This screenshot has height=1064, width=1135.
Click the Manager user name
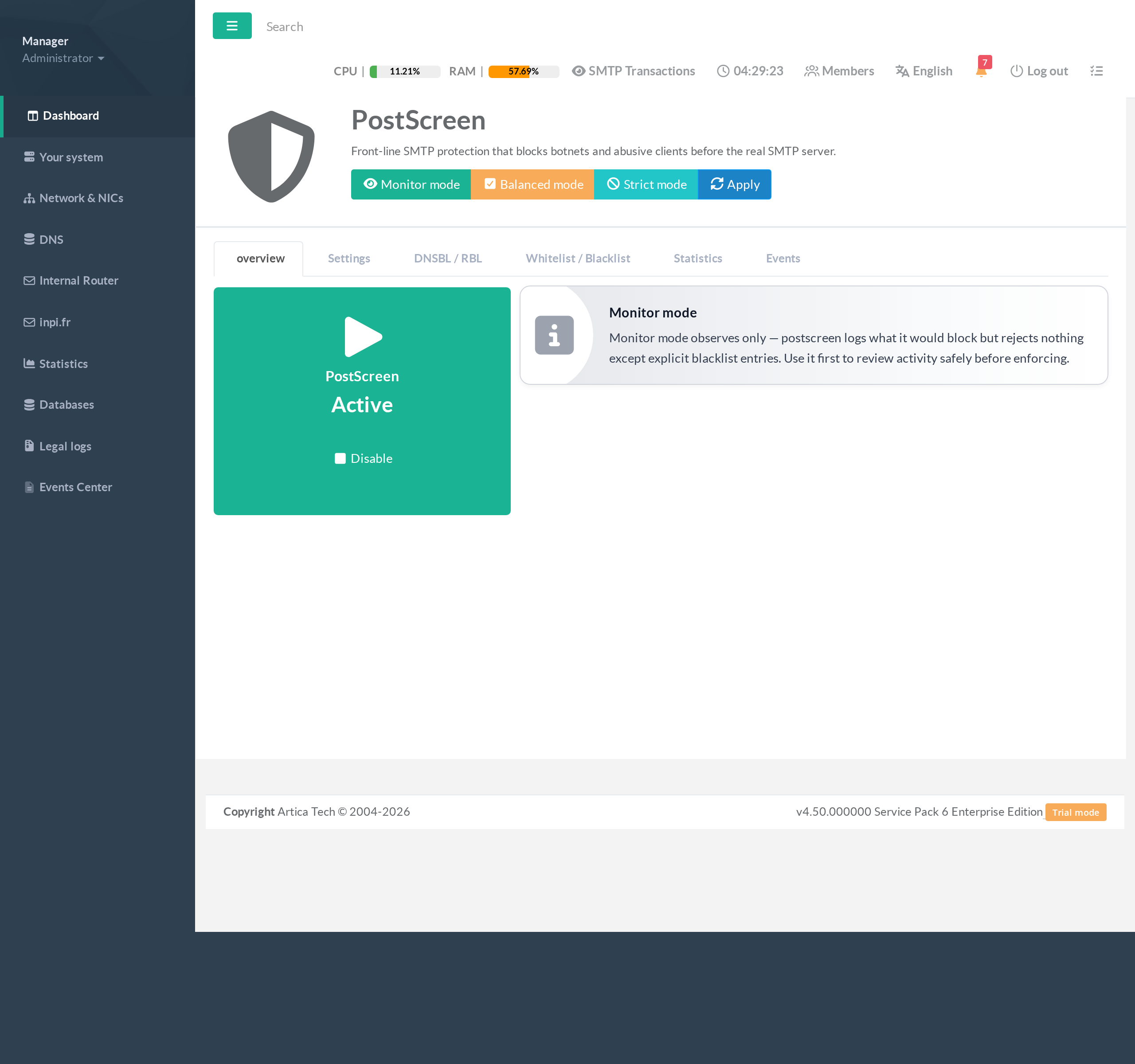pos(45,41)
